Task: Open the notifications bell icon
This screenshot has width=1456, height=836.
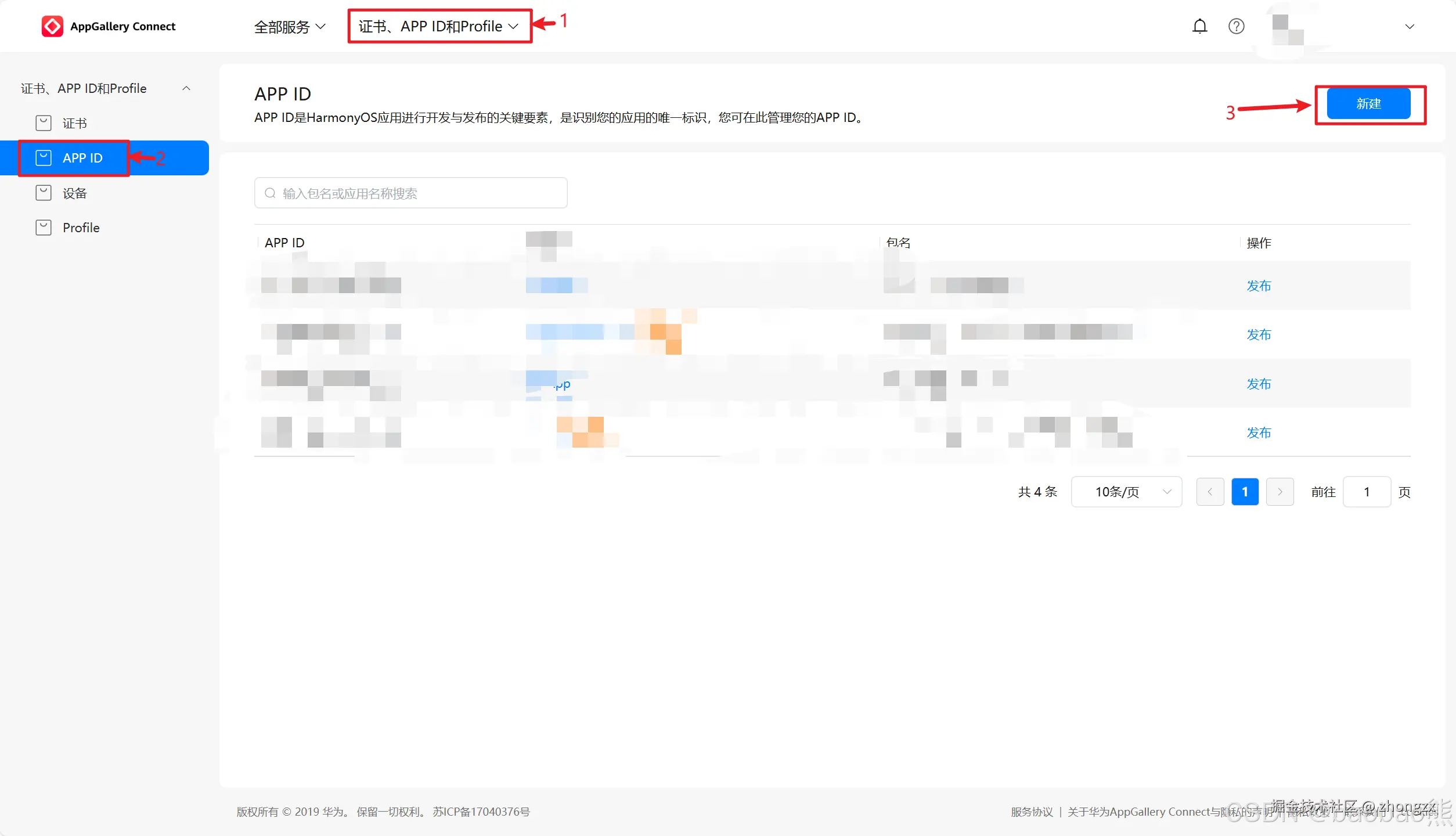Action: pyautogui.click(x=1199, y=26)
